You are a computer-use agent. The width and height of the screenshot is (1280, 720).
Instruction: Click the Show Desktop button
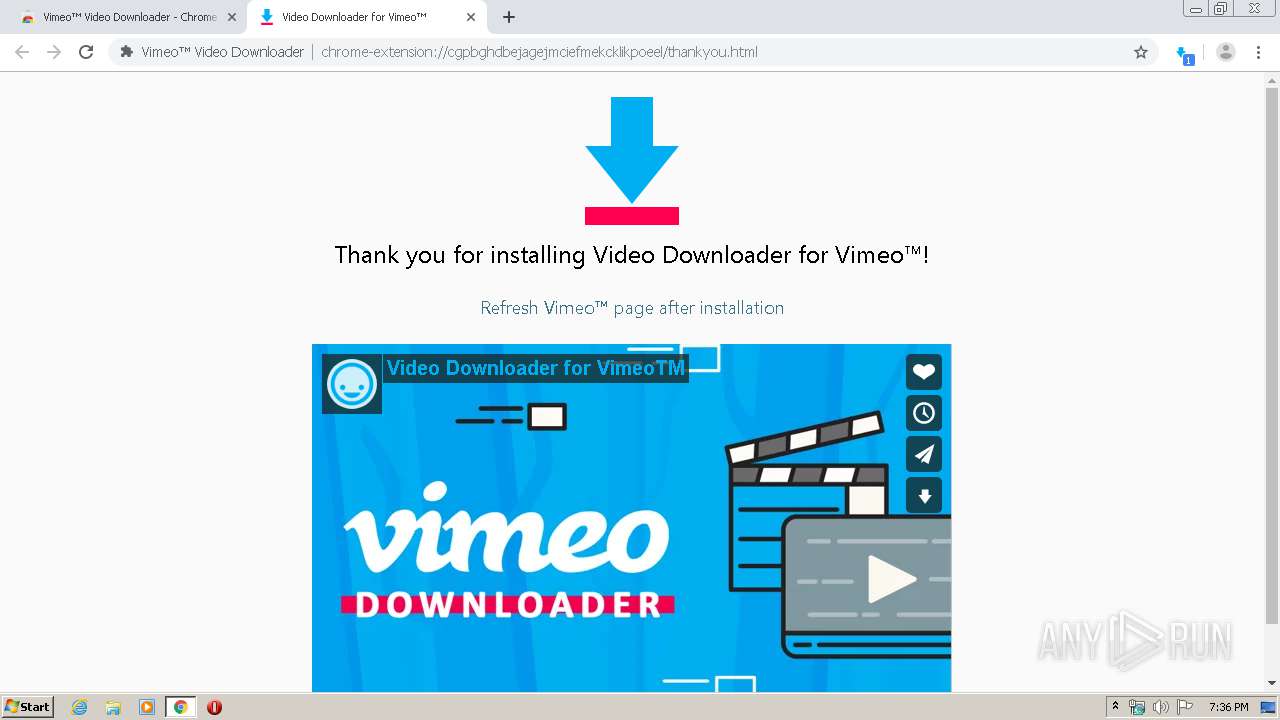[1269, 707]
